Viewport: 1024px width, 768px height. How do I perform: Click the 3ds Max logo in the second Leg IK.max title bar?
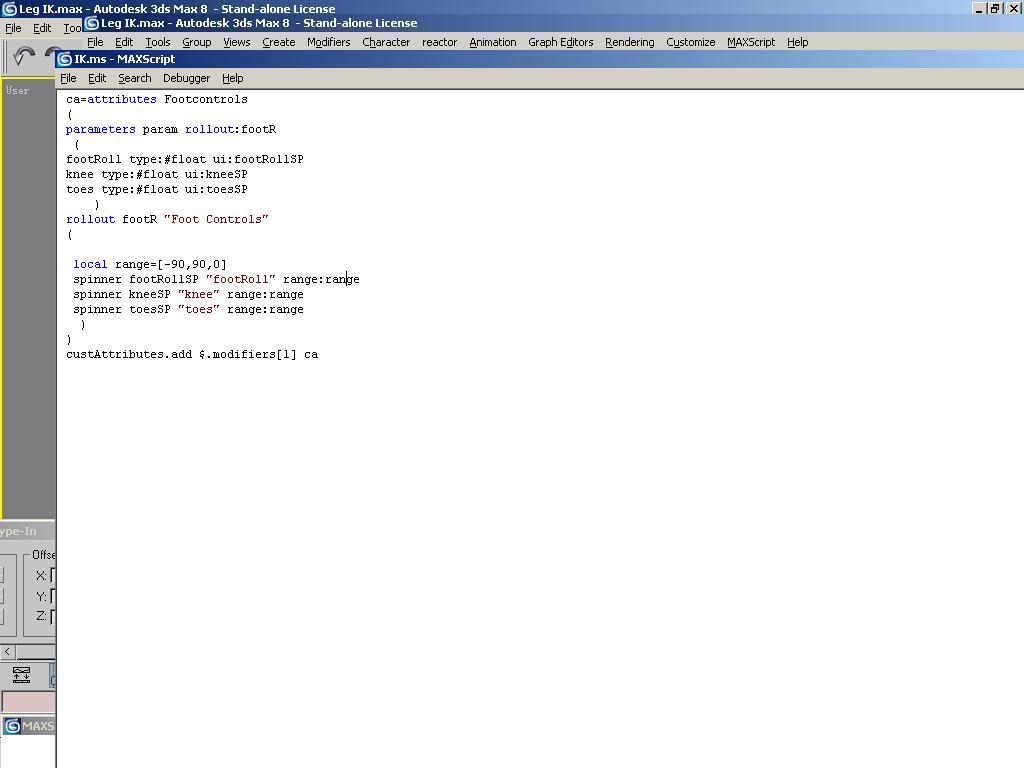pyautogui.click(x=92, y=23)
